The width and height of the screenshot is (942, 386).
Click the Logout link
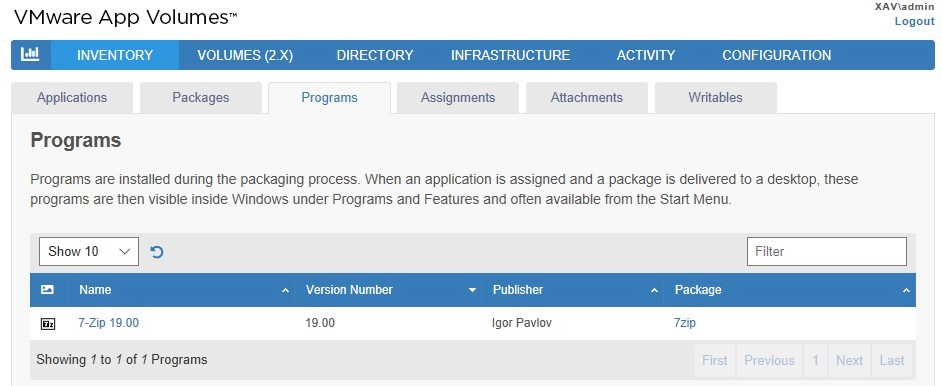[914, 21]
